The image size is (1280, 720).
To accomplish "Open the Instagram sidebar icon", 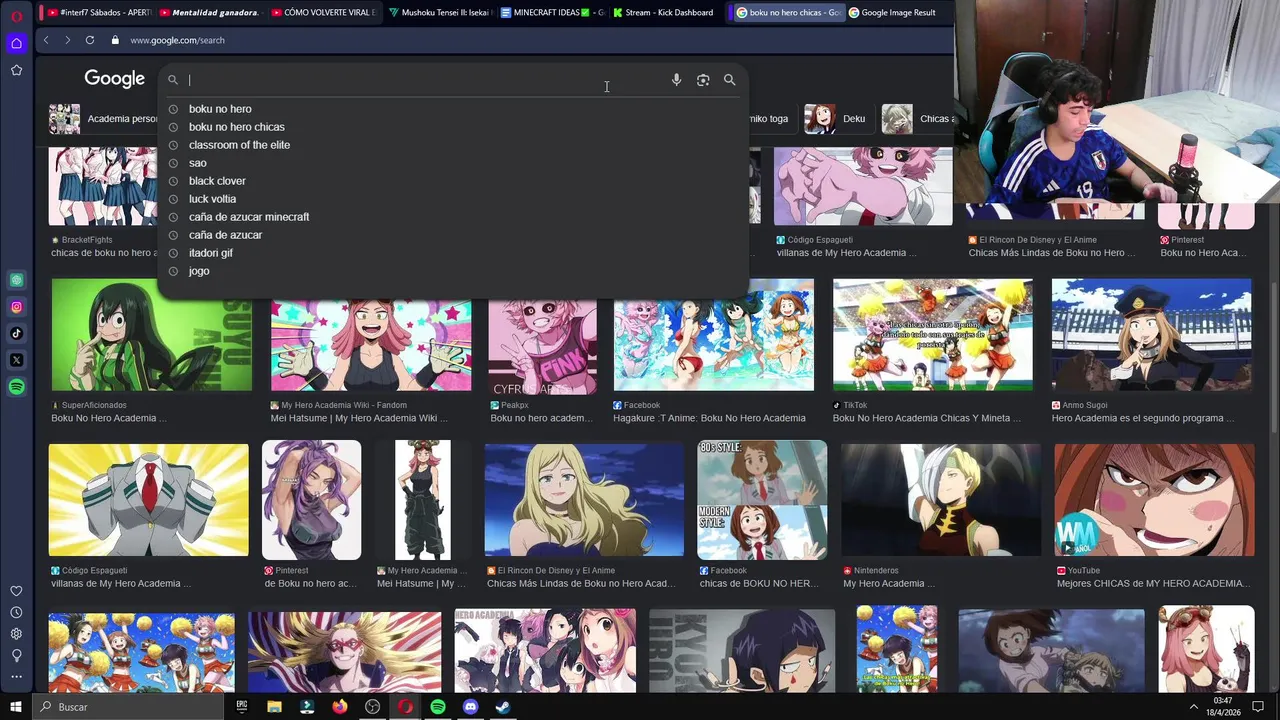I will (16, 307).
